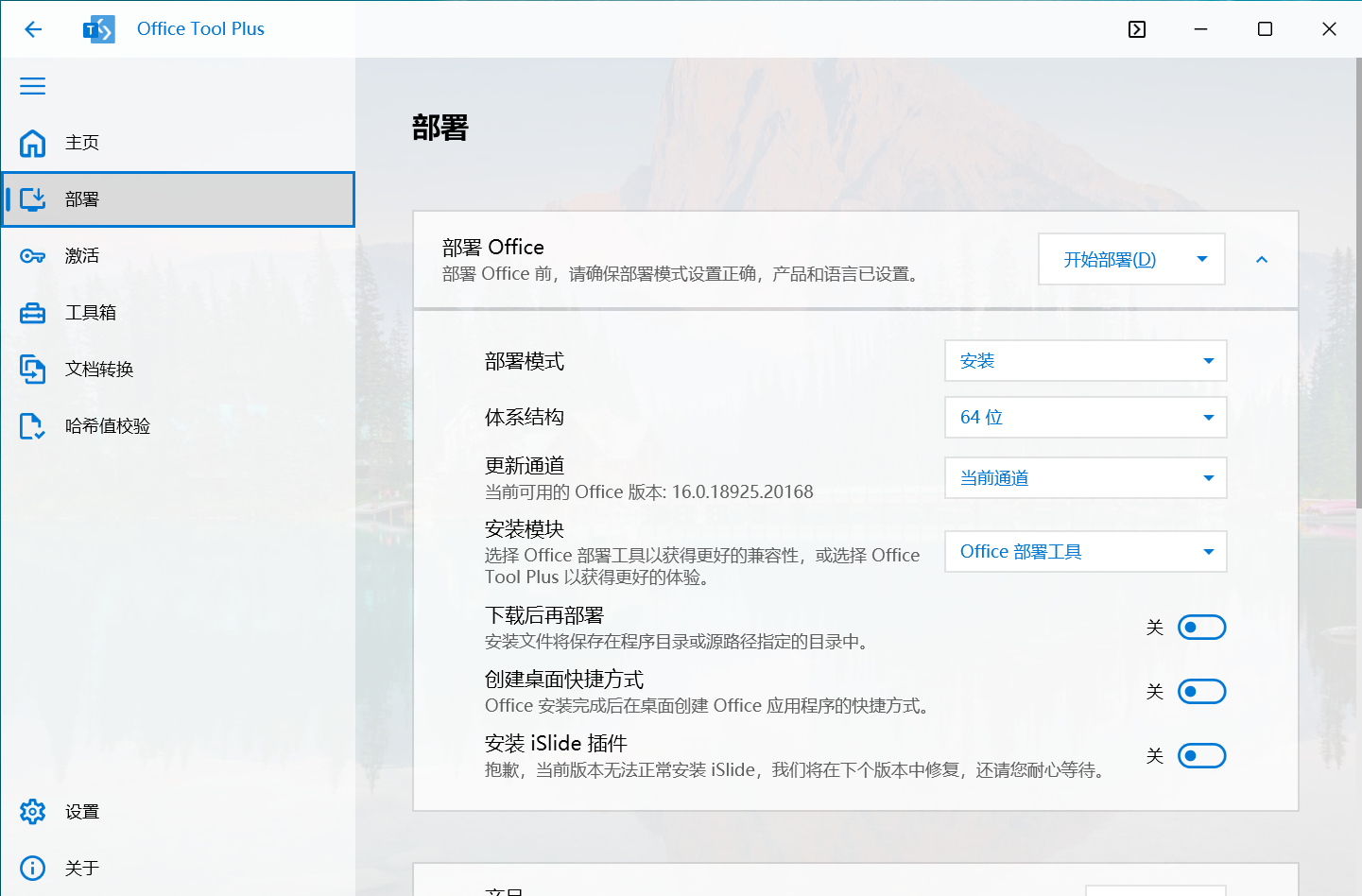Click the 更新通道 label
Image resolution: width=1362 pixels, height=896 pixels.
click(x=525, y=466)
